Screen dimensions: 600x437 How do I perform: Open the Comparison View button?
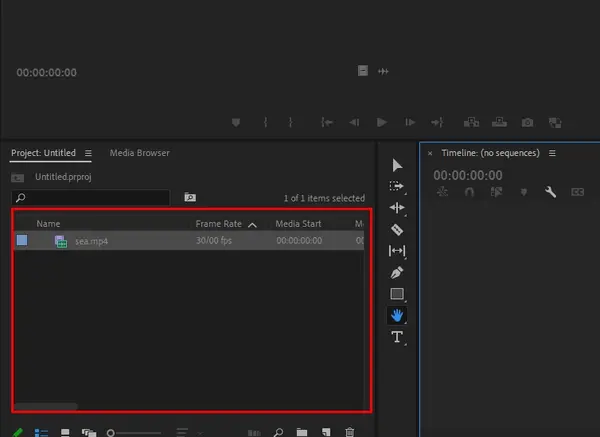555,122
